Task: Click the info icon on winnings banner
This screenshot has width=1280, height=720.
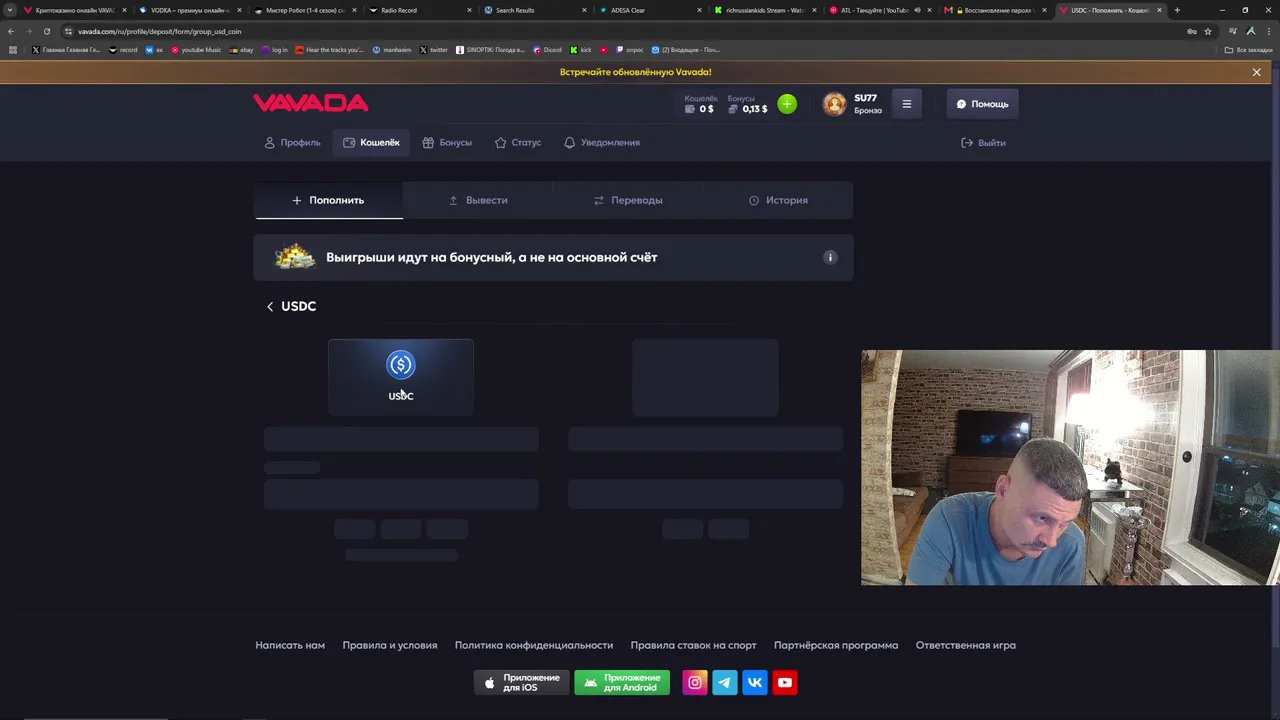Action: click(x=830, y=257)
